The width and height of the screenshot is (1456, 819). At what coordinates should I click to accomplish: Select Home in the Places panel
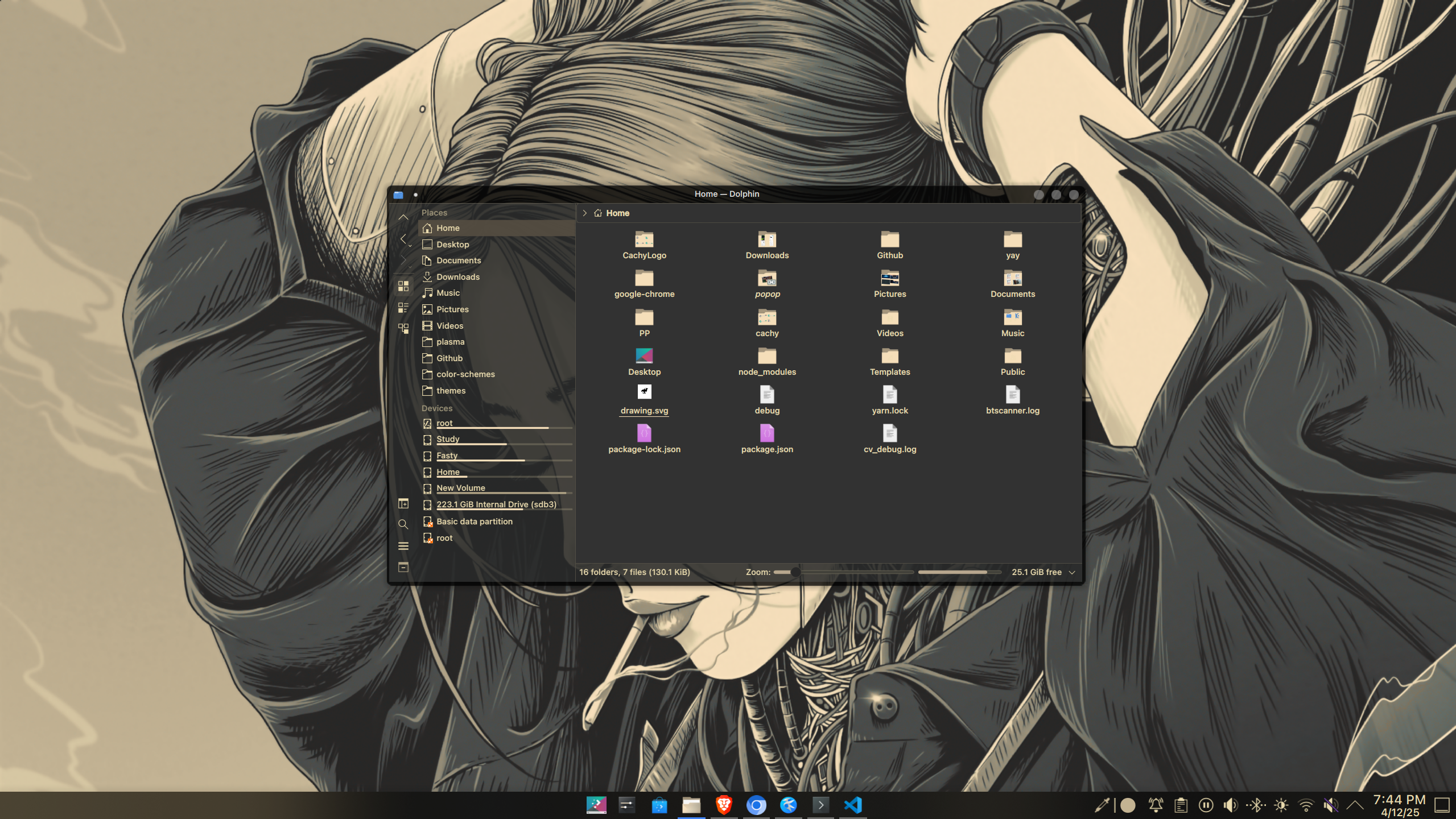click(x=496, y=228)
